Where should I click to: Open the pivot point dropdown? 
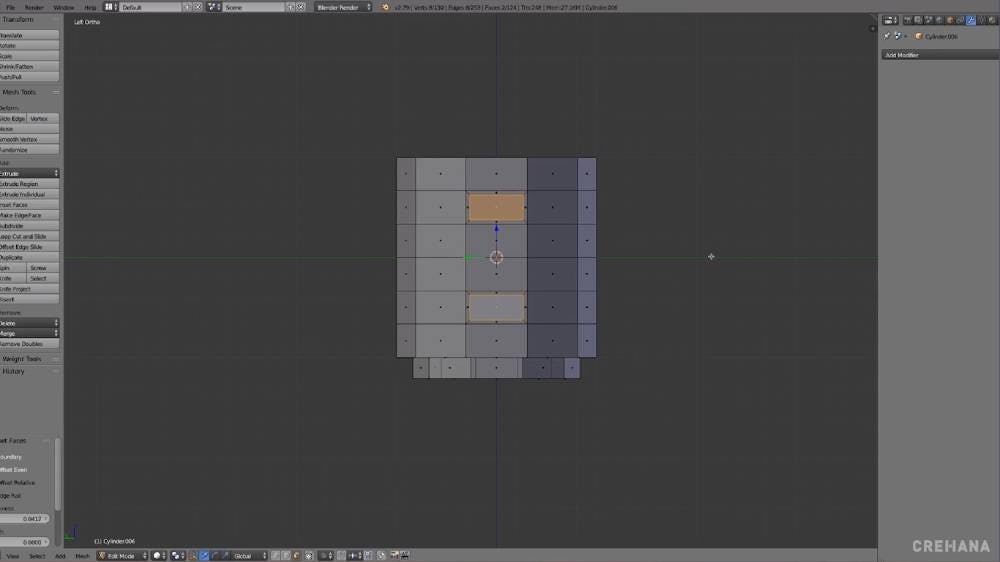click(178, 556)
